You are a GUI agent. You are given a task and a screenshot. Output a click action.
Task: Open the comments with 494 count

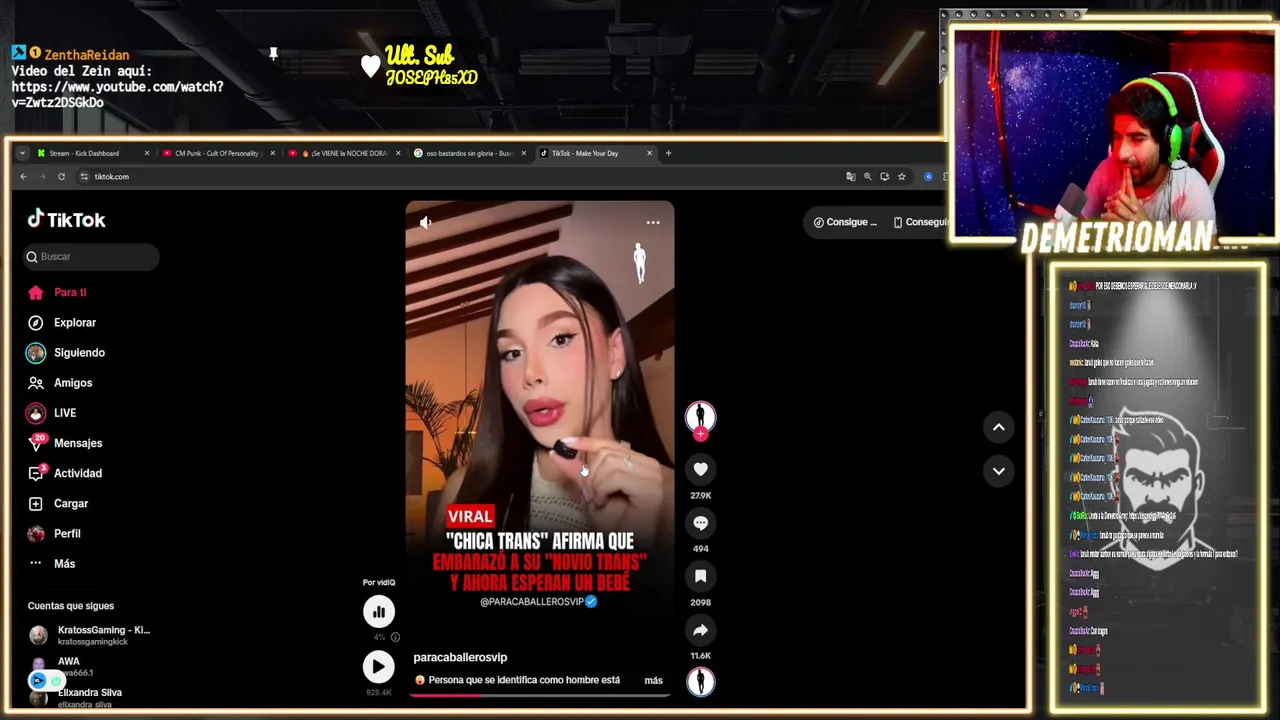(700, 523)
